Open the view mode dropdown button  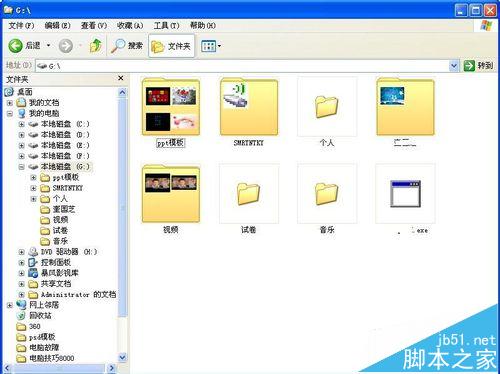(x=211, y=46)
